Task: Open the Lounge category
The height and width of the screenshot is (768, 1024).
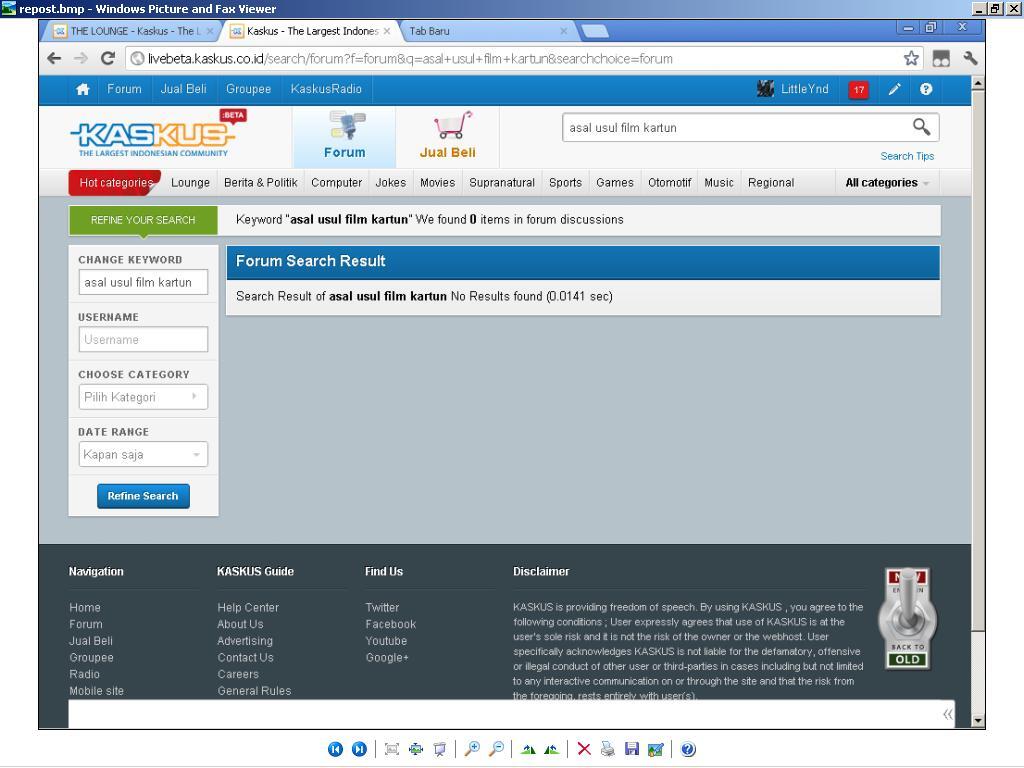Action: coord(190,183)
